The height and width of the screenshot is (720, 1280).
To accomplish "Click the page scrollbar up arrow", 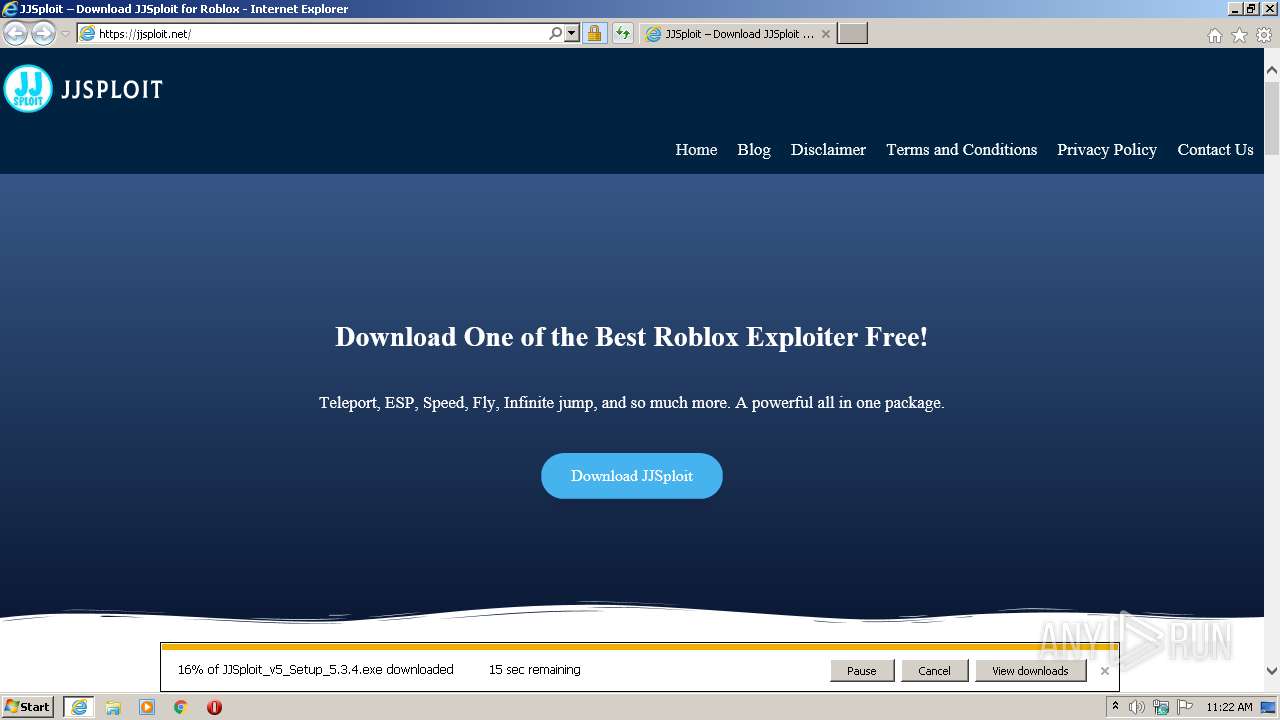I will point(1272,71).
